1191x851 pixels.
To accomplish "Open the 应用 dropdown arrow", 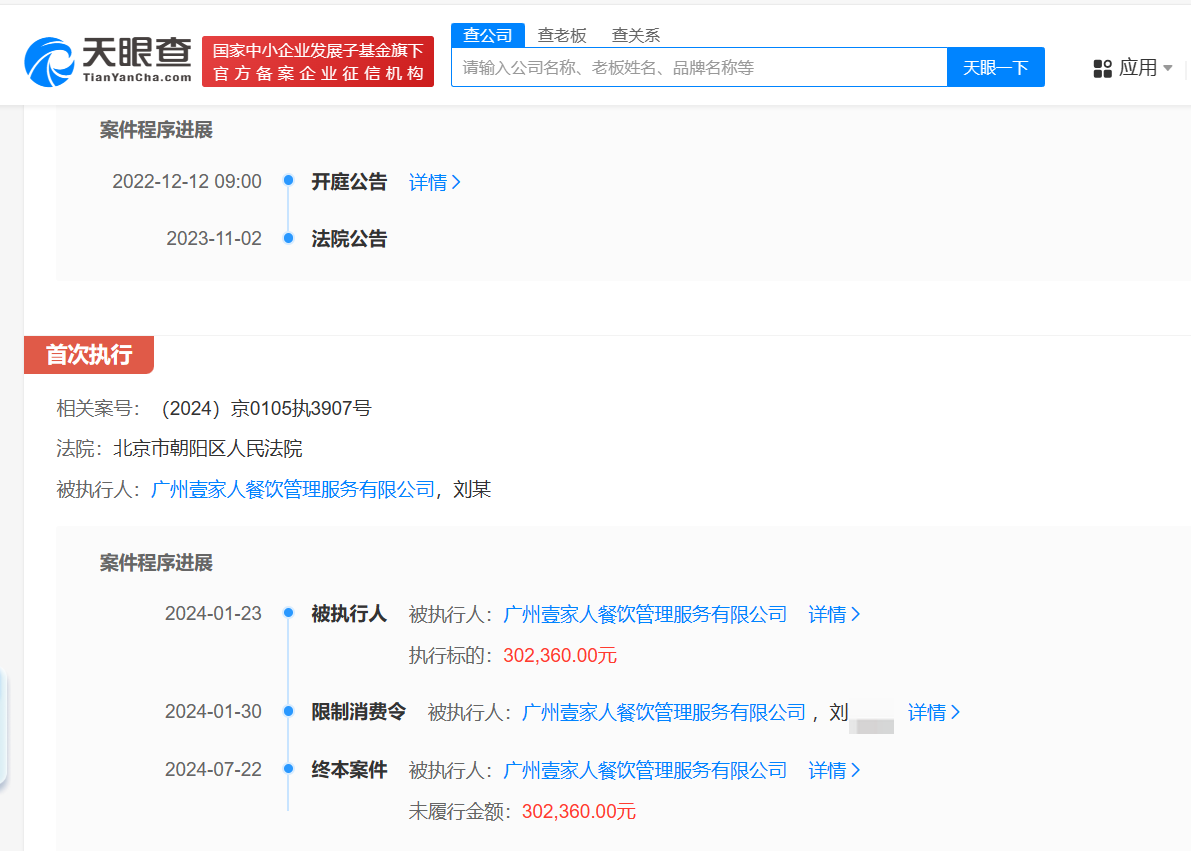I will pos(1167,68).
